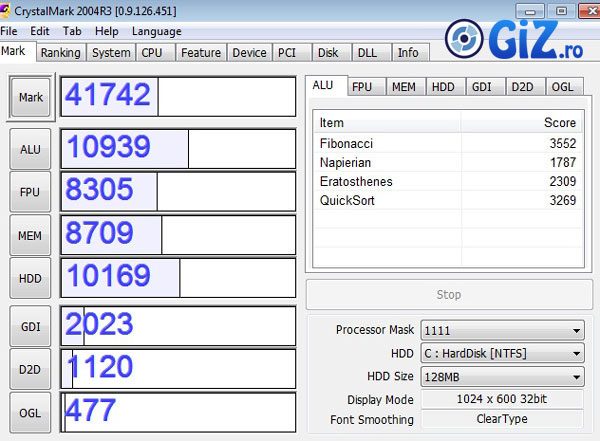Click the Font Smoothing value ClearType

[x=502, y=419]
